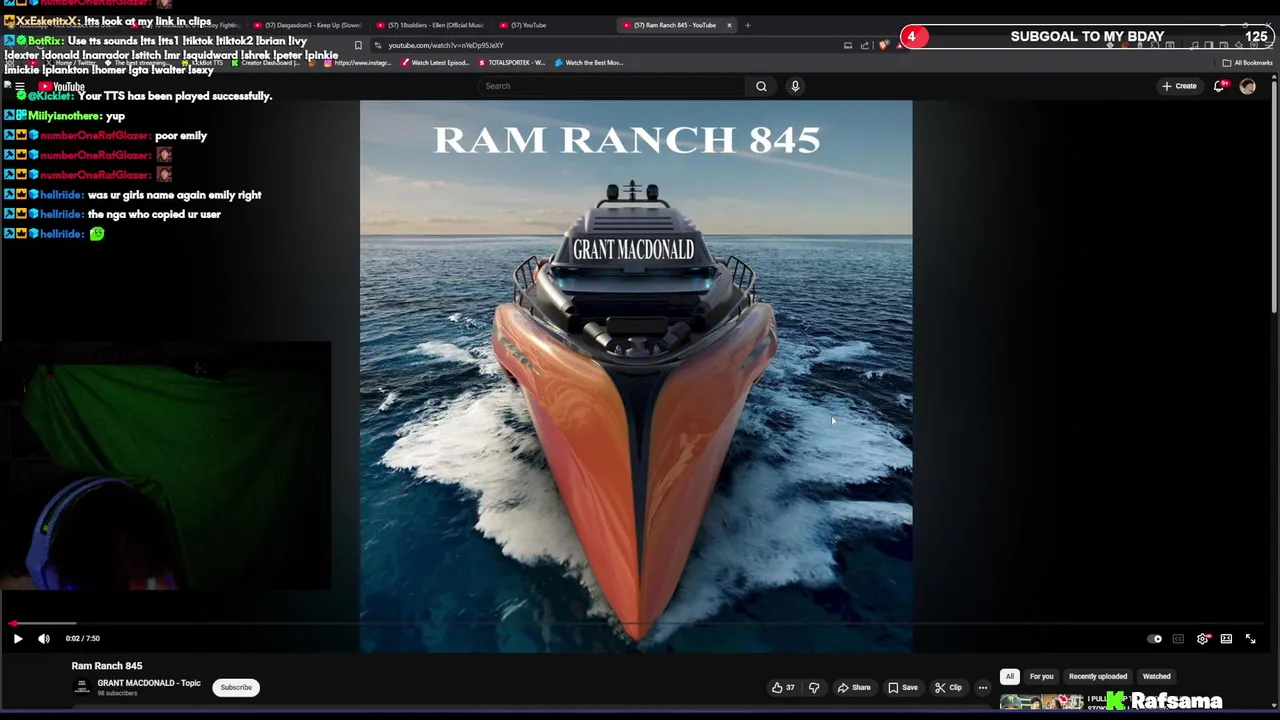Start voice search with the microphone icon
1280x720 pixels.
795,86
